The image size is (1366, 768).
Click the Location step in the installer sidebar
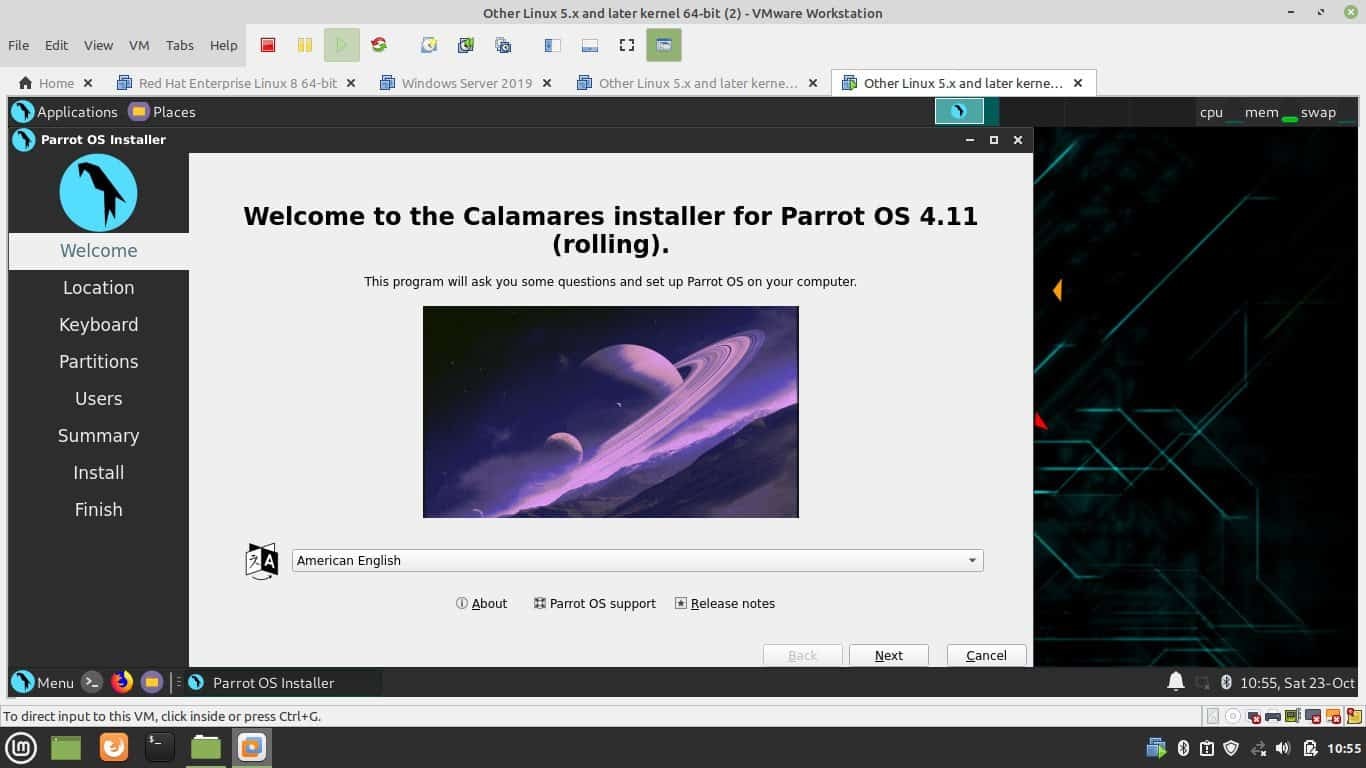click(x=98, y=288)
